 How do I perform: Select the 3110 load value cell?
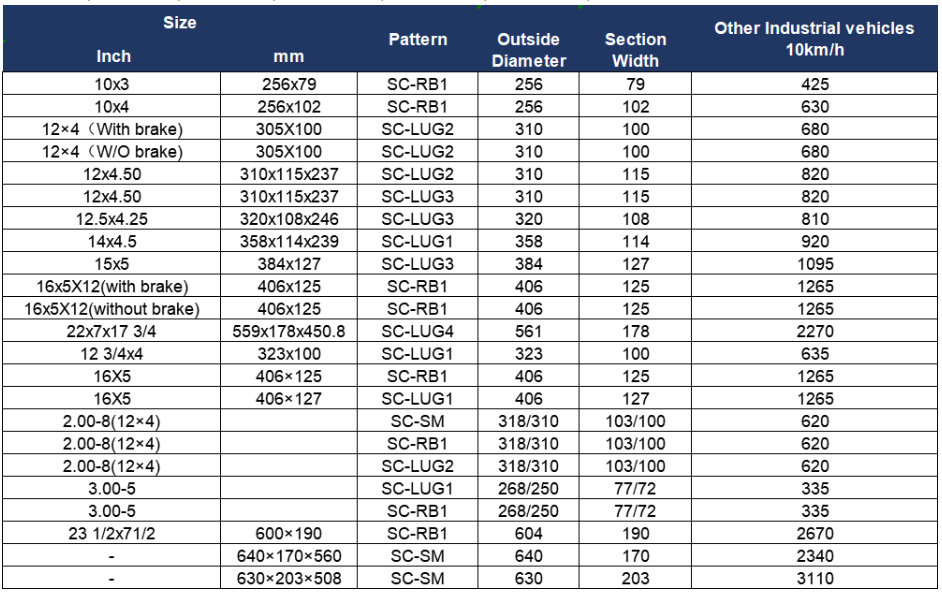click(x=814, y=578)
